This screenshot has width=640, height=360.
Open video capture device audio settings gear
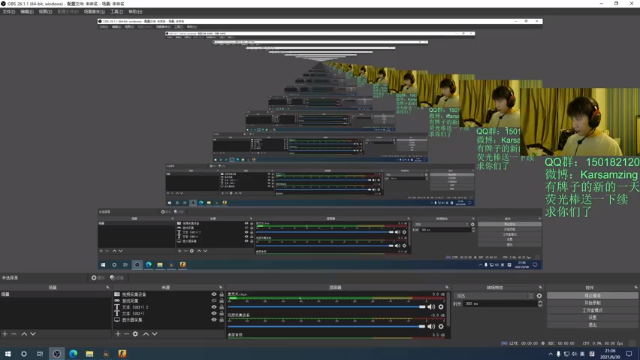tap(441, 327)
